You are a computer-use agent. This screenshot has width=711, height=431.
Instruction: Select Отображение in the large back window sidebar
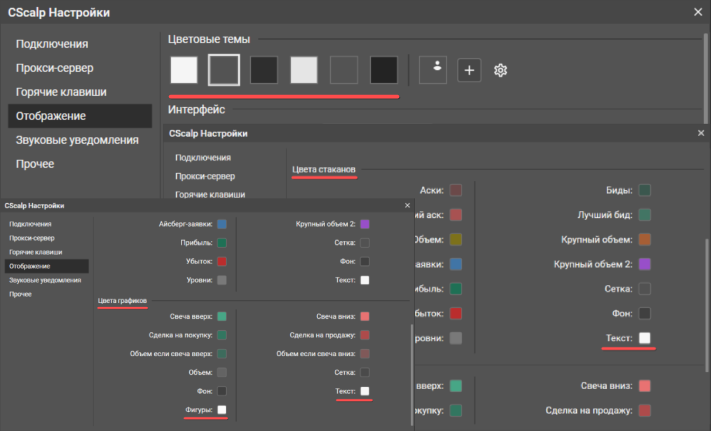pyautogui.click(x=80, y=116)
